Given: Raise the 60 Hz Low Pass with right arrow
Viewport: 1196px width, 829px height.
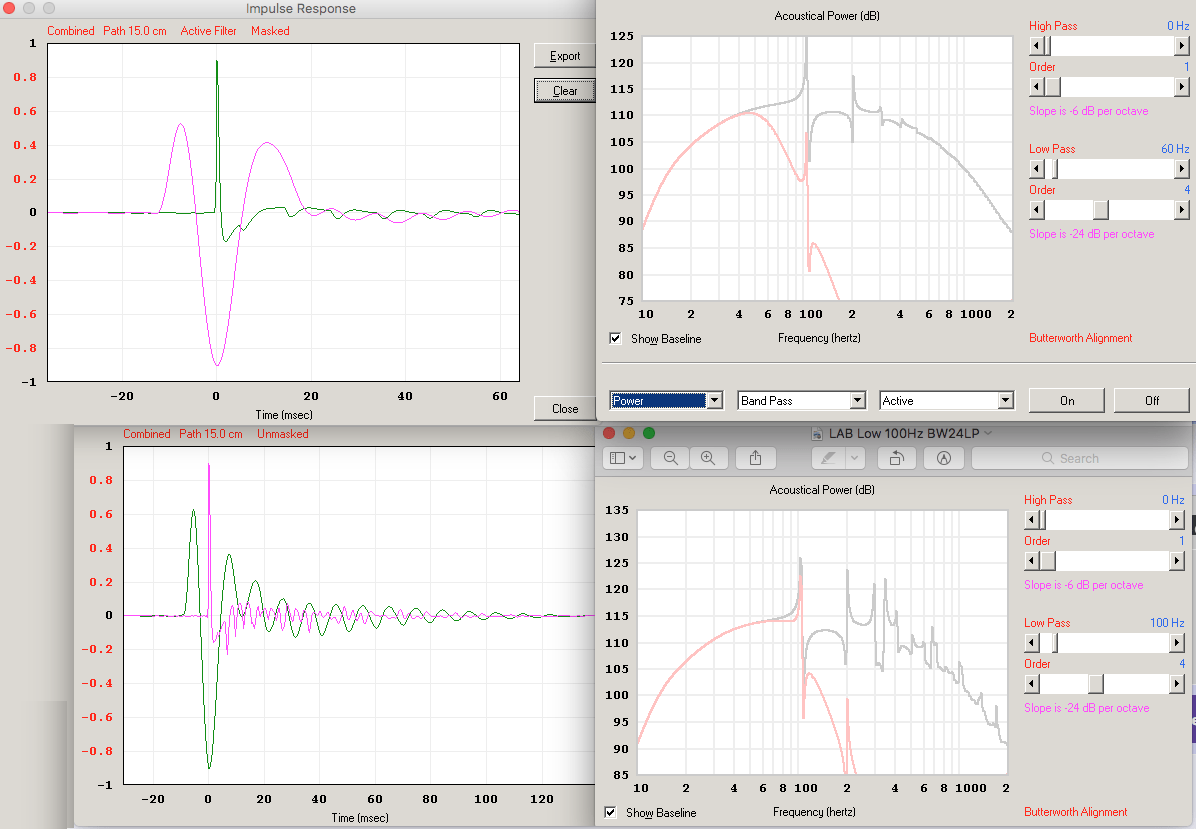Looking at the screenshot, I should 1182,169.
